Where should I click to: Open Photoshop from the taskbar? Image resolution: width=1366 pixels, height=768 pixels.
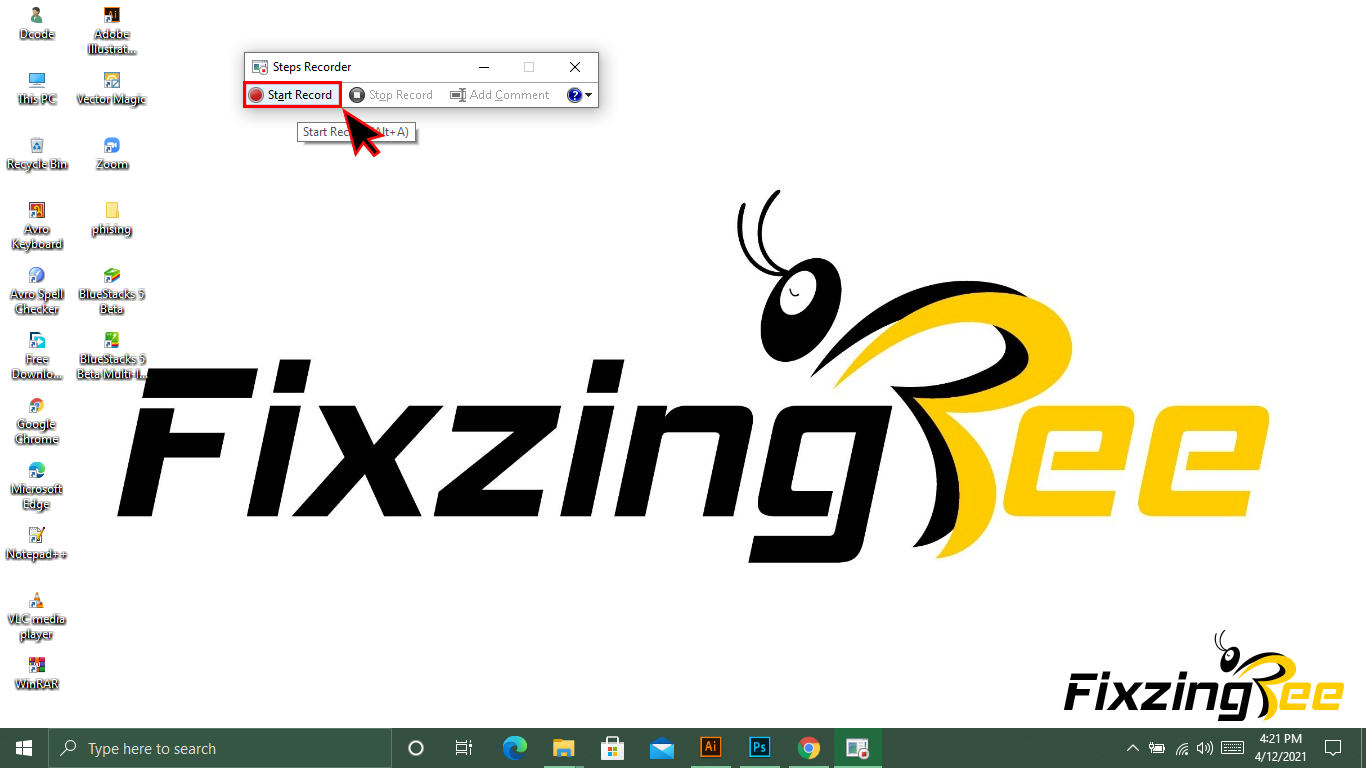point(760,748)
